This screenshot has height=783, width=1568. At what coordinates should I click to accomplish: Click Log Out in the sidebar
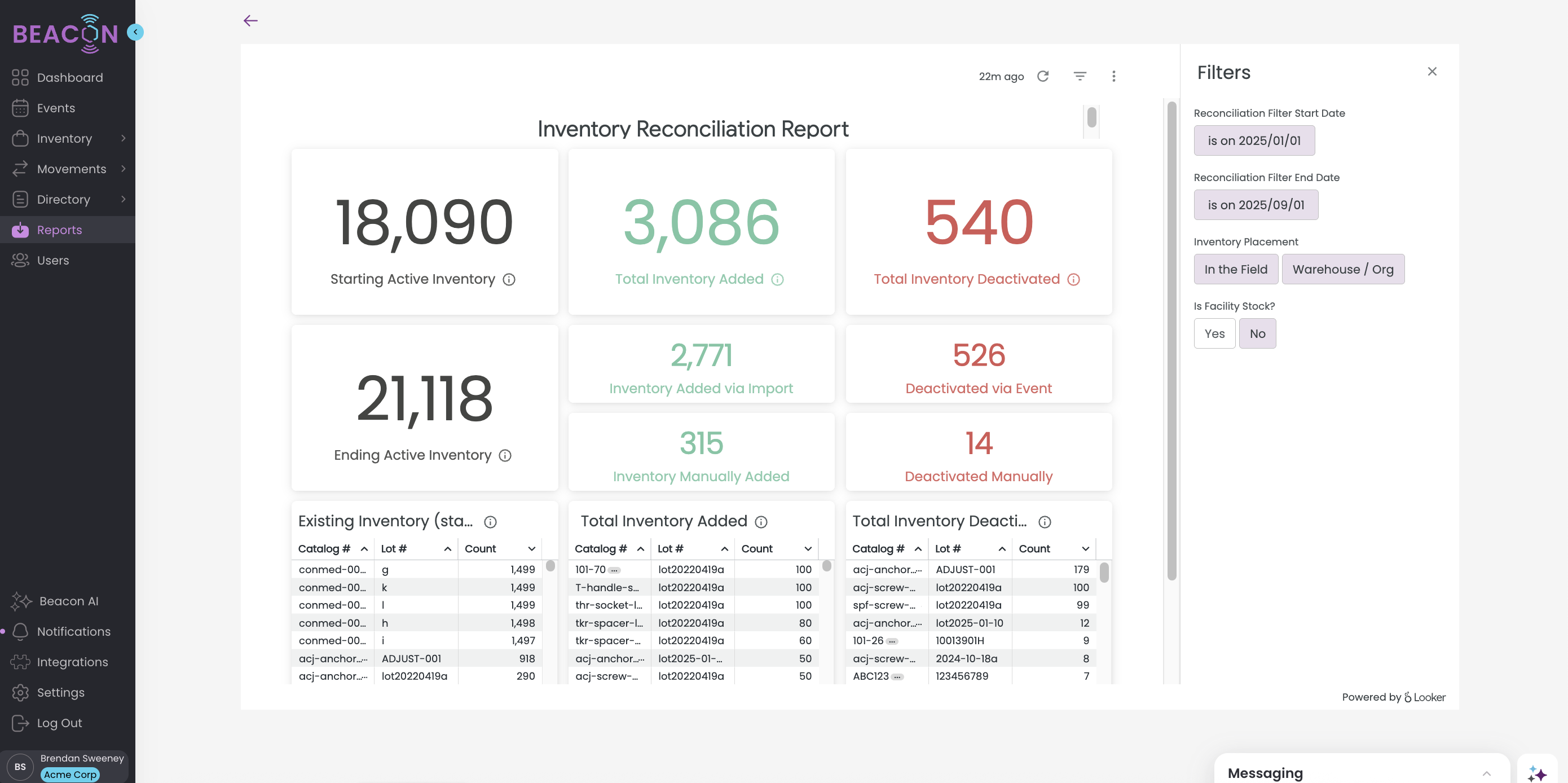pyautogui.click(x=59, y=723)
